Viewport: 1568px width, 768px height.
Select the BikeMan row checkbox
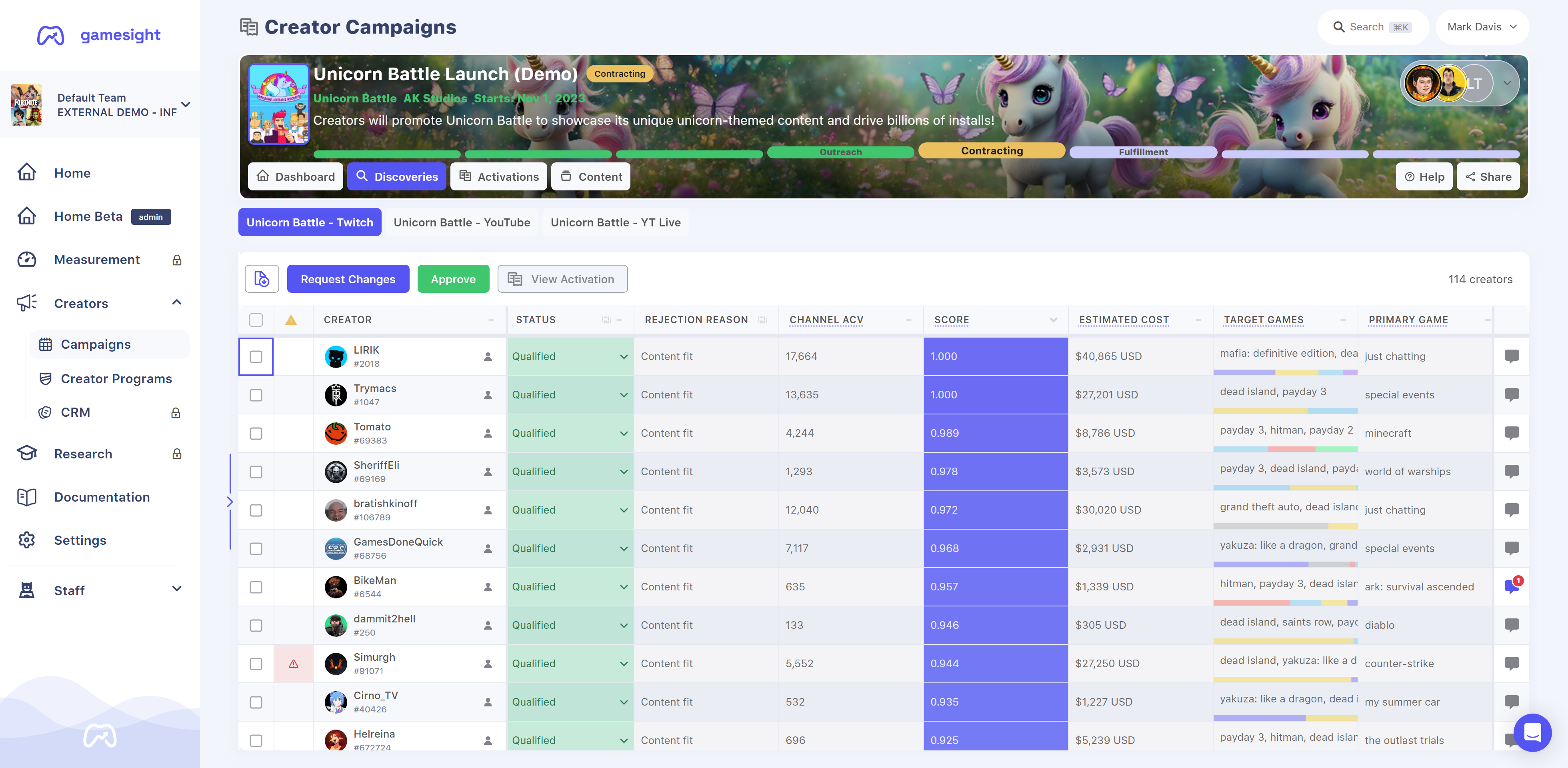click(x=256, y=587)
